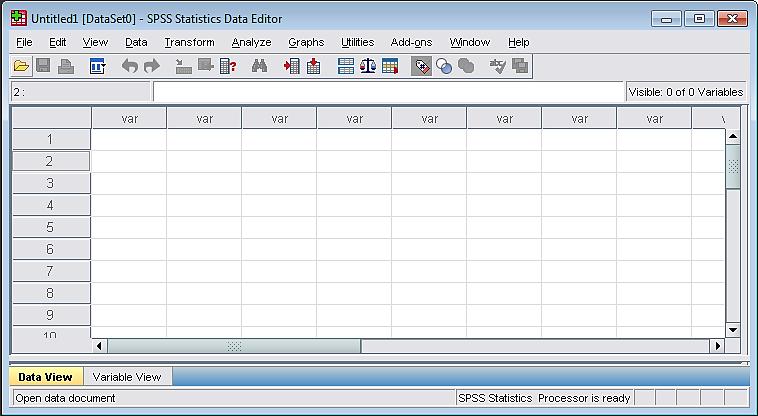Click the horizontal scrollbar thumb
This screenshot has width=758, height=416.
234,346
